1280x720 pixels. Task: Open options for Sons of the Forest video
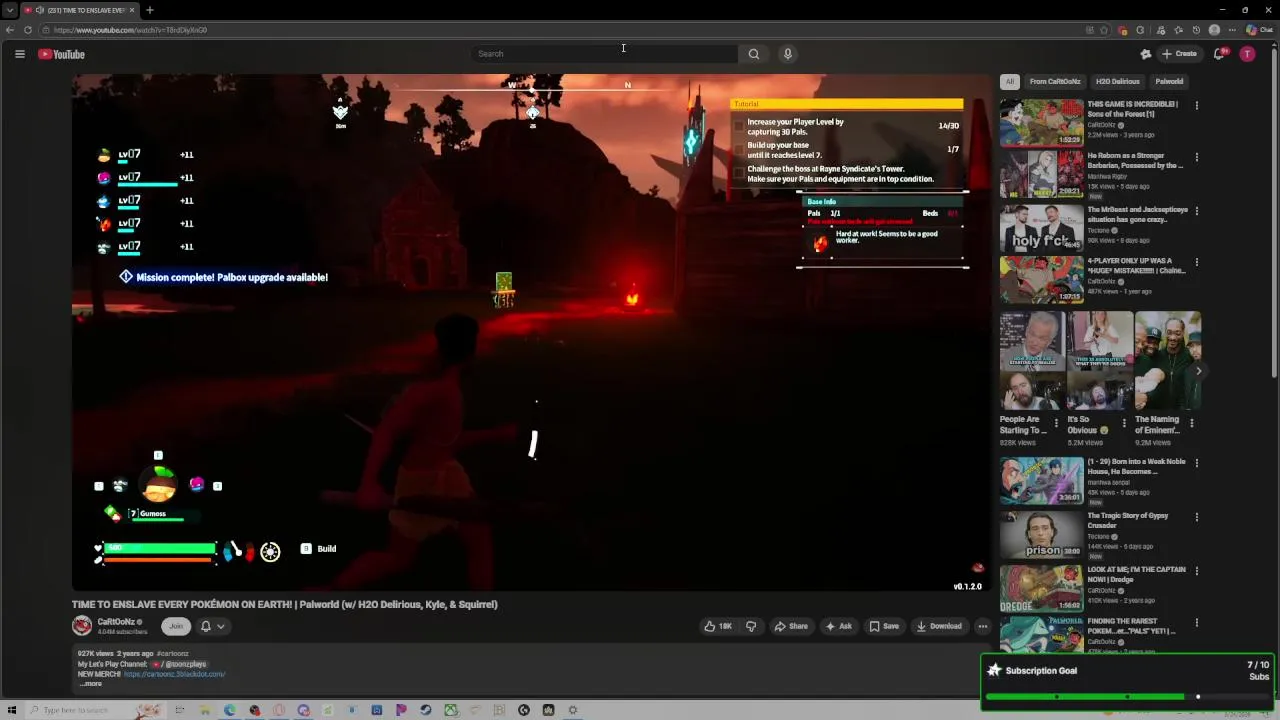coord(1196,105)
